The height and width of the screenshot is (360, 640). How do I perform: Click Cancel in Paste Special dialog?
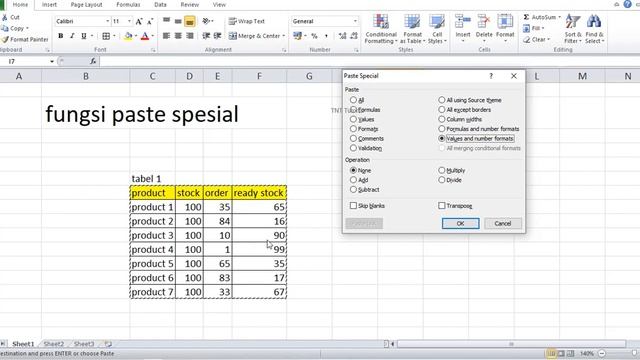click(503, 224)
